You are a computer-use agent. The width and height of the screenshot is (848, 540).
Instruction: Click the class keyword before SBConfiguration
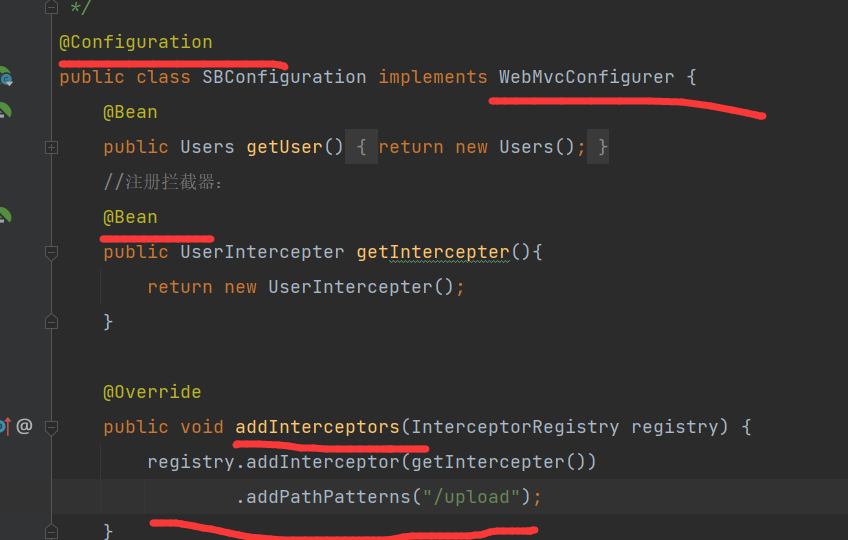pos(163,77)
